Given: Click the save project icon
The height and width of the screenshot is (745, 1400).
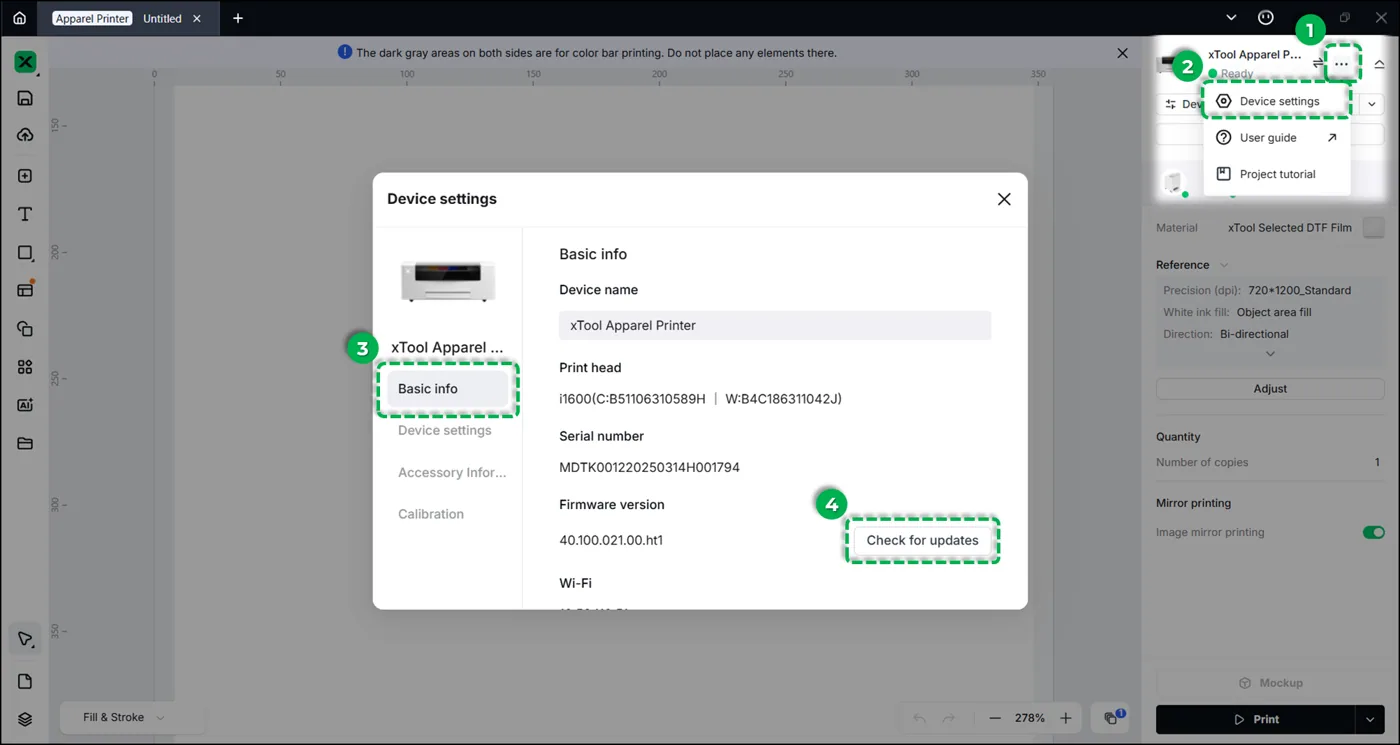Looking at the screenshot, I should pos(25,98).
